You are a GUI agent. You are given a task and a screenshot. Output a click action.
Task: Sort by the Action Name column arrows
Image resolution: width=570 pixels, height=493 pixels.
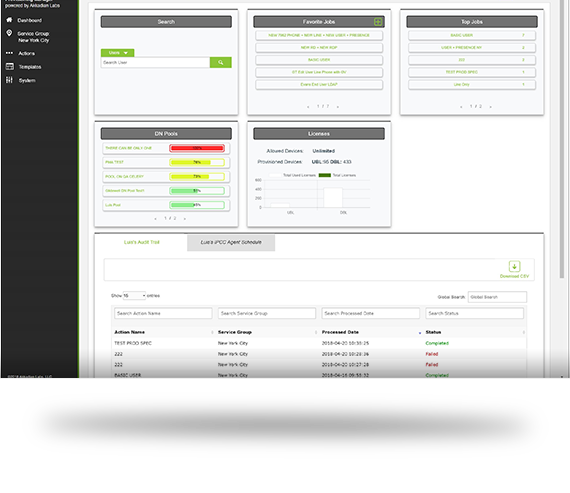click(212, 332)
